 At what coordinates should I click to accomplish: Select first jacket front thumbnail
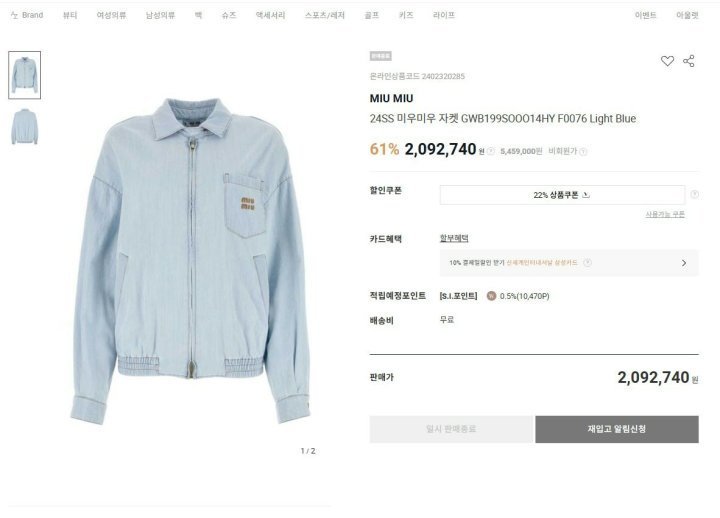24,75
